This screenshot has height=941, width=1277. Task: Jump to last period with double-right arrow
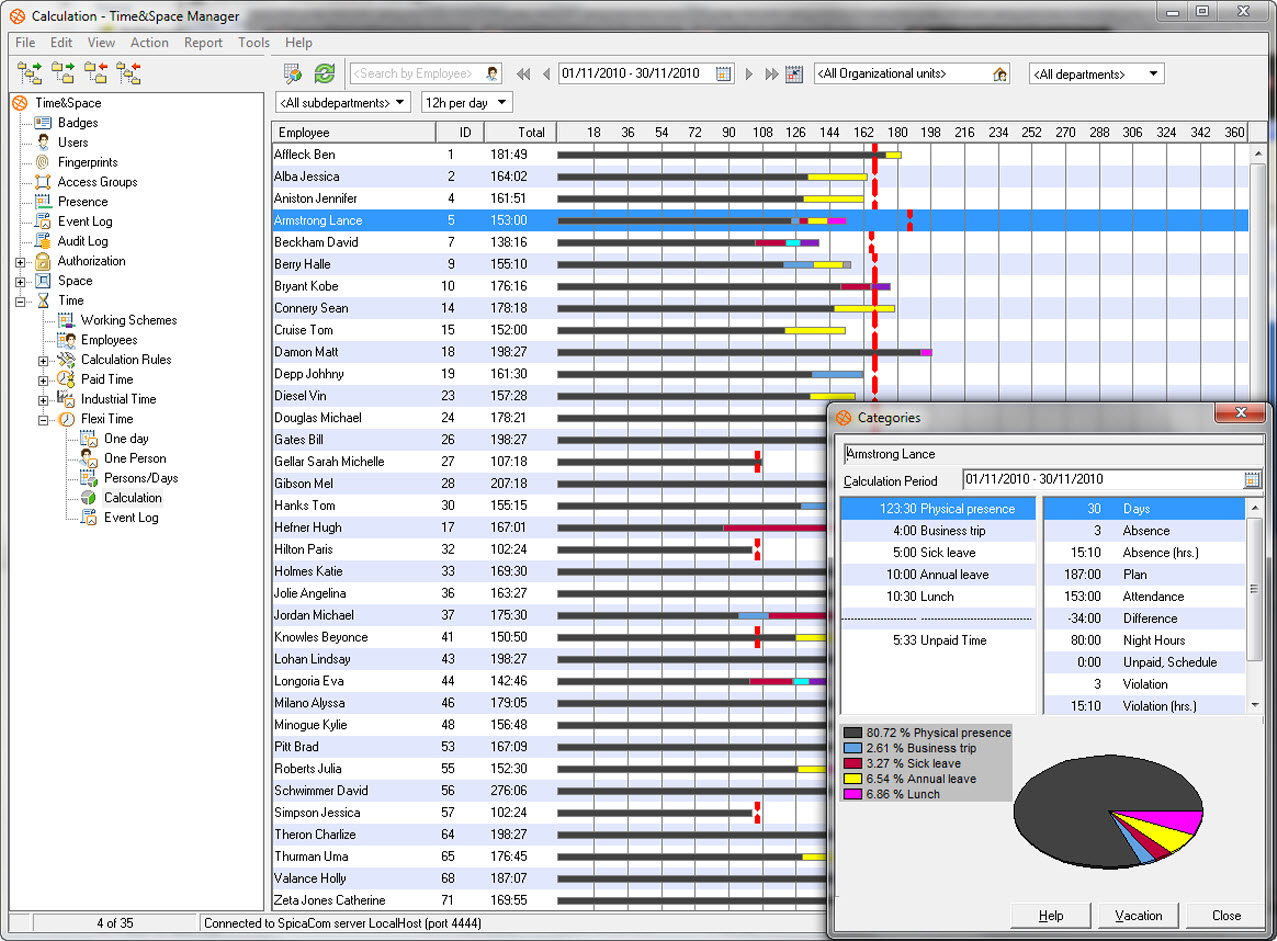click(771, 74)
